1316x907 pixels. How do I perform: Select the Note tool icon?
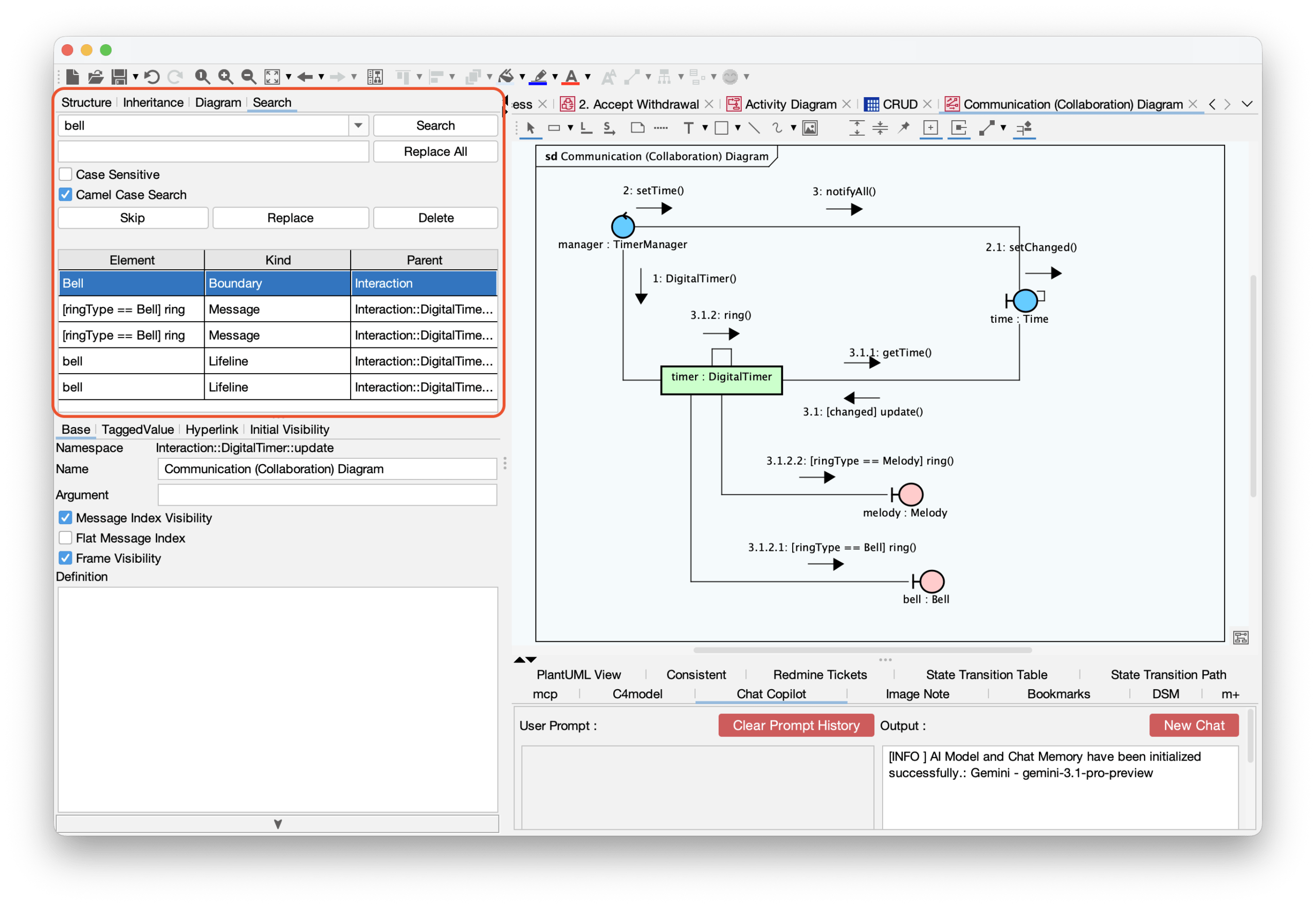(637, 128)
